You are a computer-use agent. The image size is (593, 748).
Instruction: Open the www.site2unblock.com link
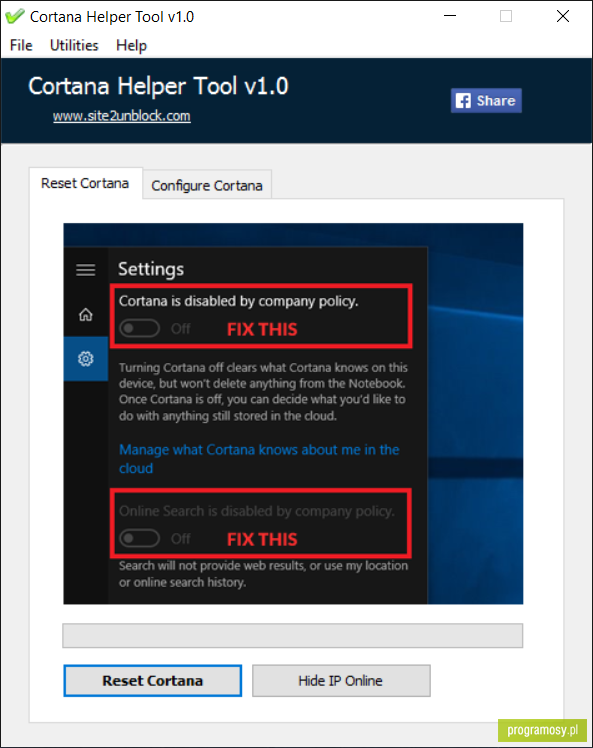click(122, 116)
